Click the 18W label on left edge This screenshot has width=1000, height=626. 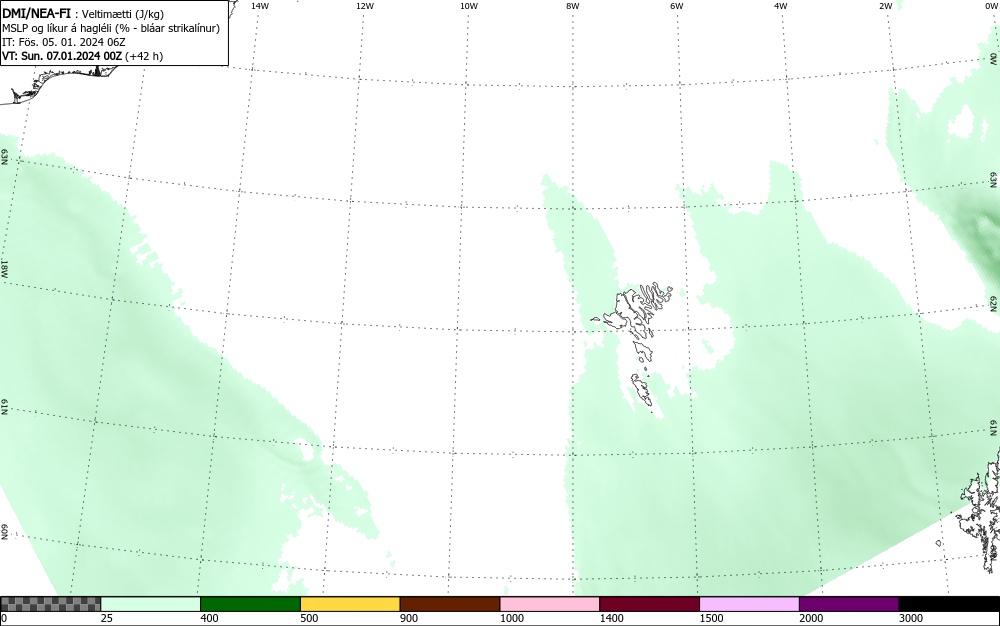[x=4, y=268]
